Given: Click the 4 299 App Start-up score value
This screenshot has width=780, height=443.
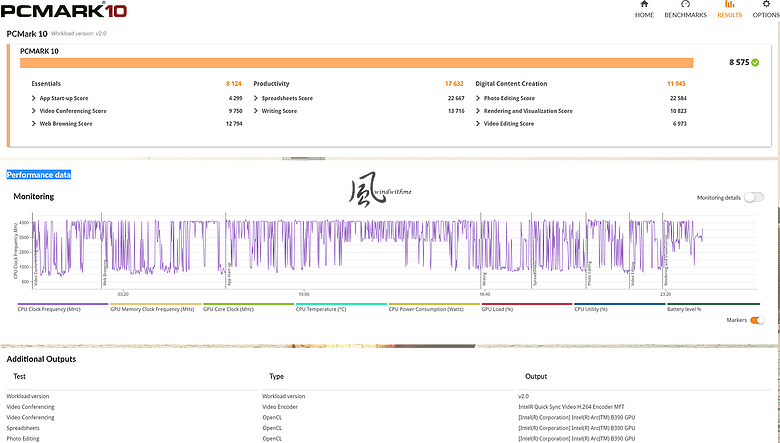Looking at the screenshot, I should [235, 98].
